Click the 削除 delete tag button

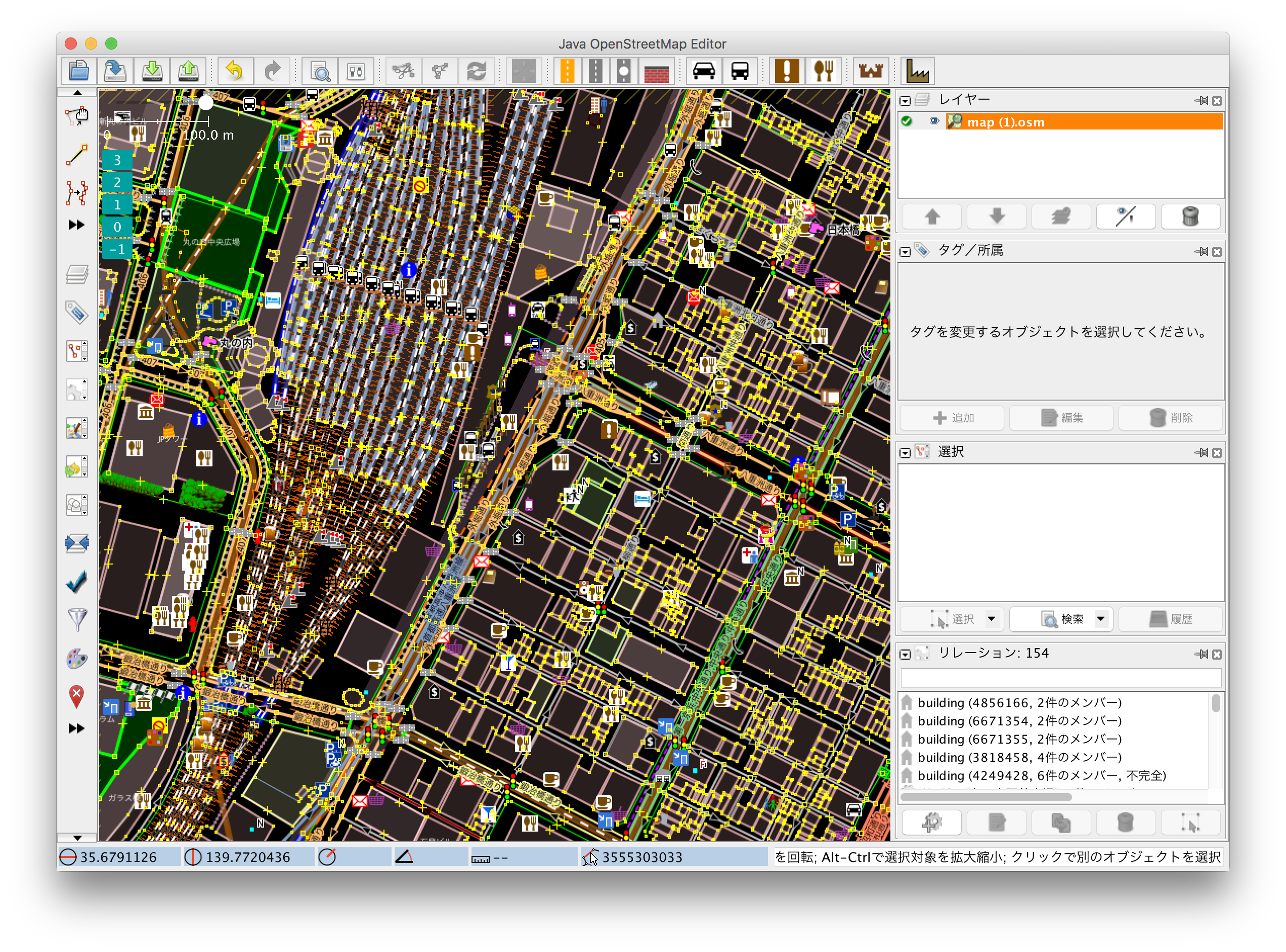coord(1171,418)
